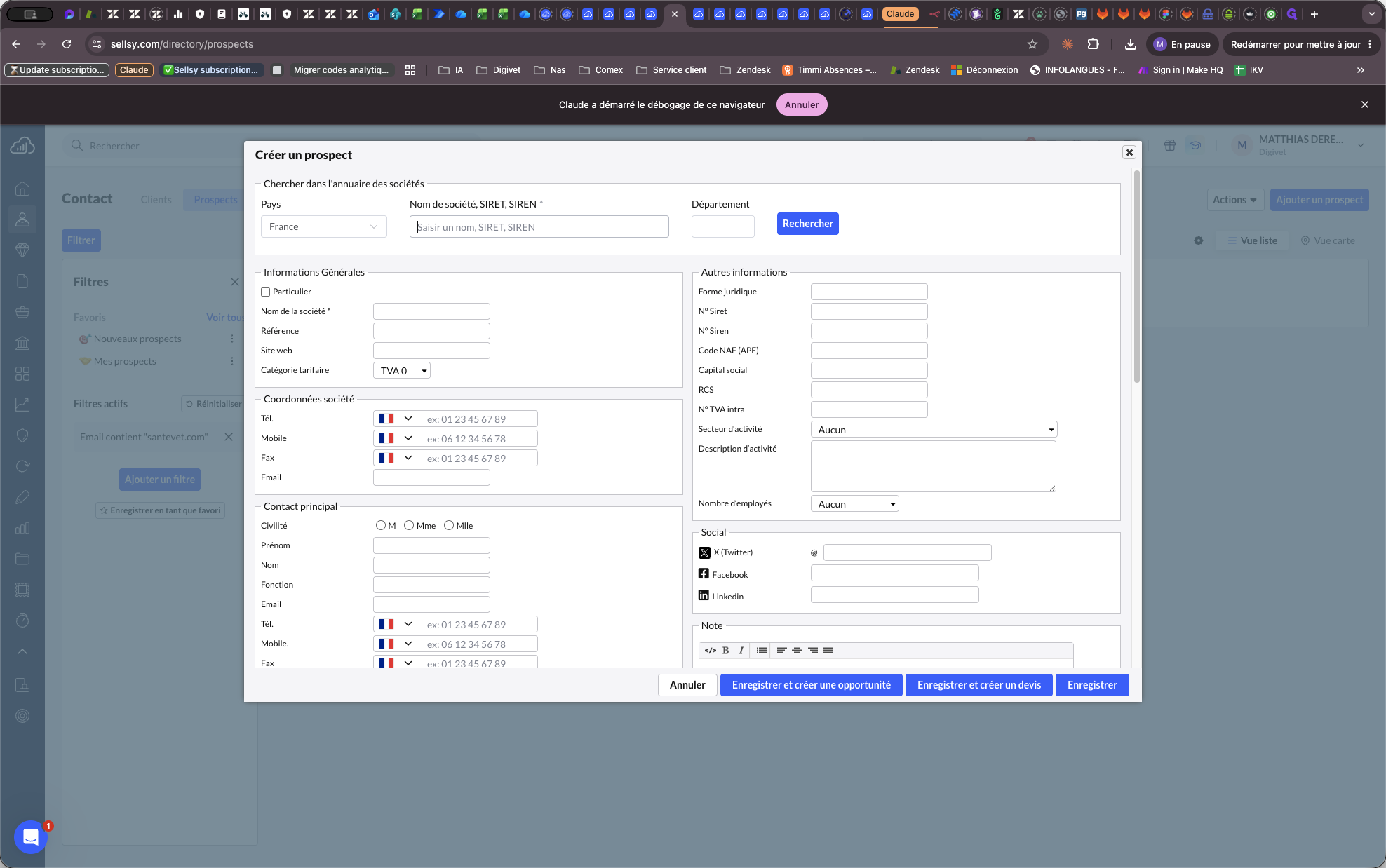Click the italic icon in Note editor
The width and height of the screenshot is (1386, 868).
click(741, 651)
